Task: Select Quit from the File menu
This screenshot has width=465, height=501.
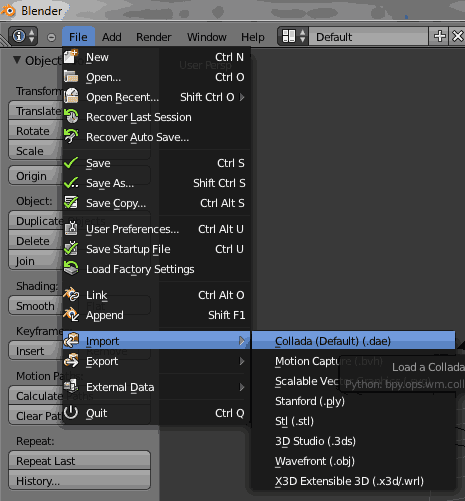Action: [156, 413]
